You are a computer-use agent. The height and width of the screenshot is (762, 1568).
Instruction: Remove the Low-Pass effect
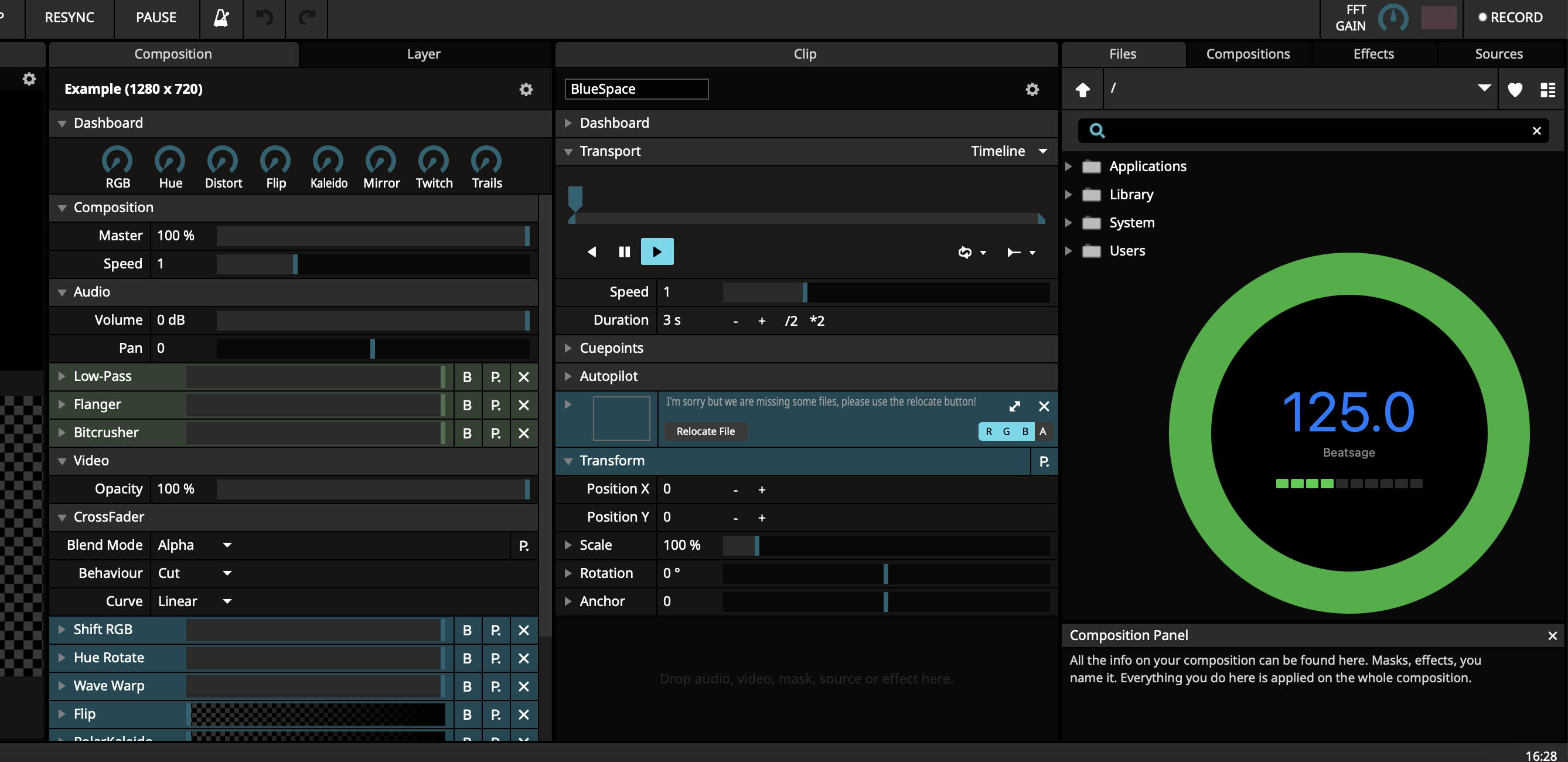[x=523, y=377]
